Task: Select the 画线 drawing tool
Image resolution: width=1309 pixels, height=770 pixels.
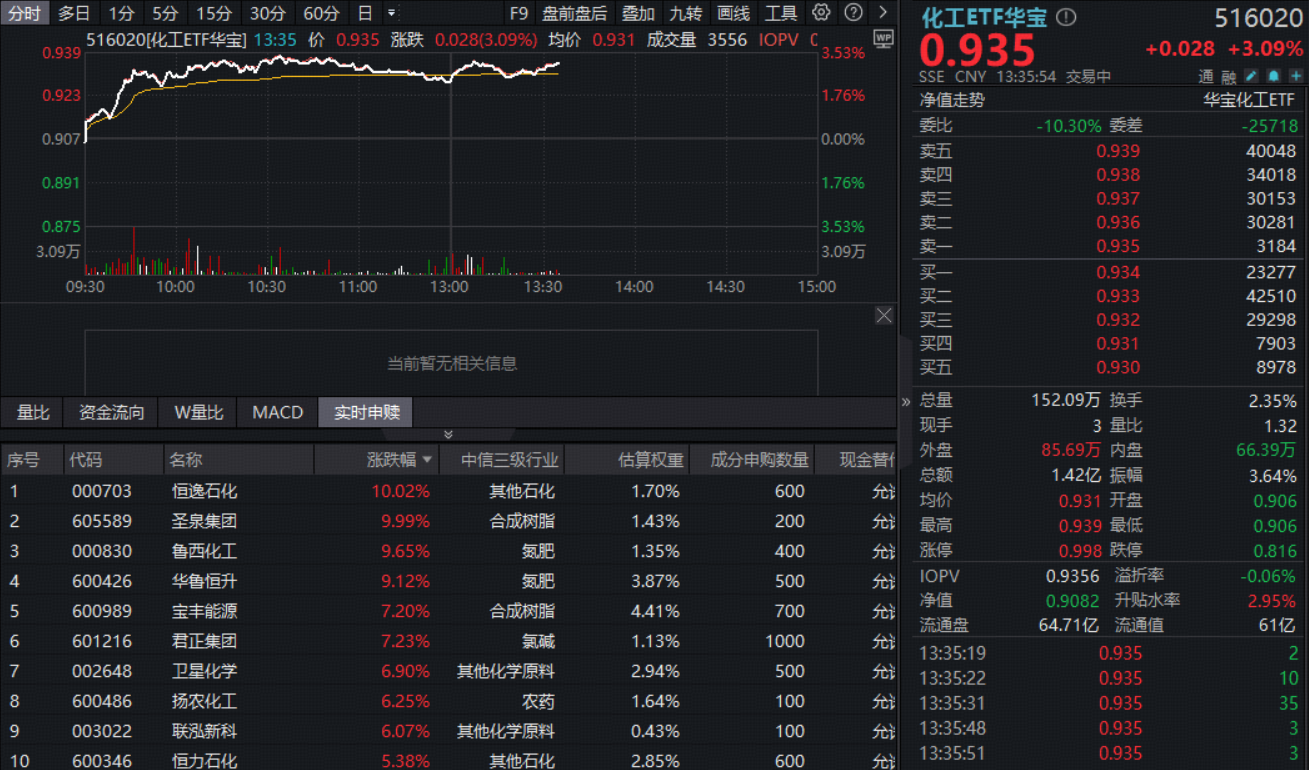Action: click(734, 14)
